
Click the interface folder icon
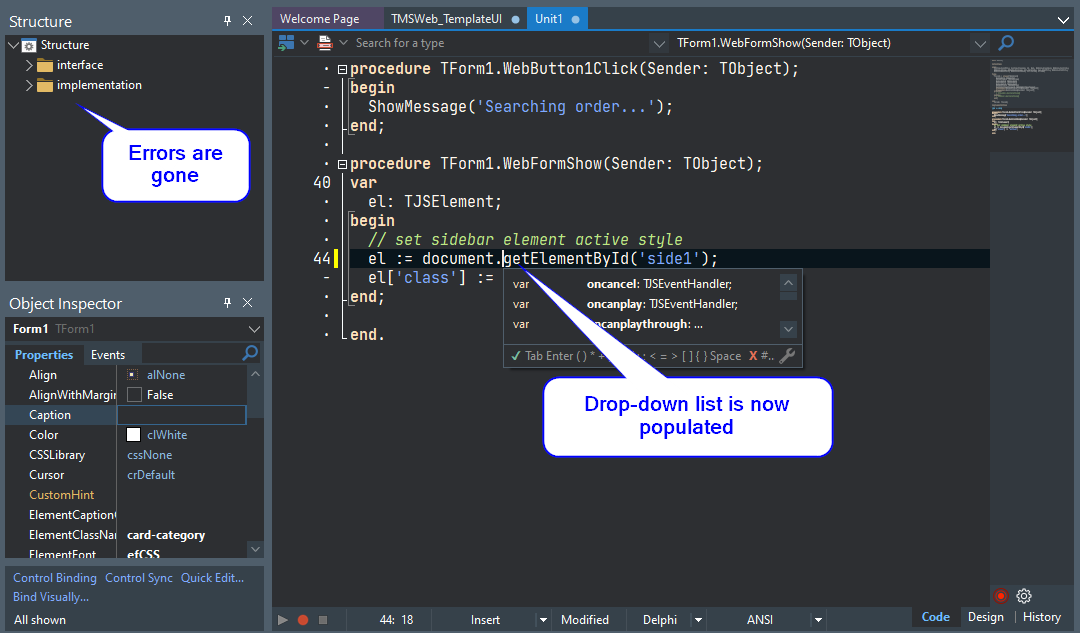click(x=45, y=65)
